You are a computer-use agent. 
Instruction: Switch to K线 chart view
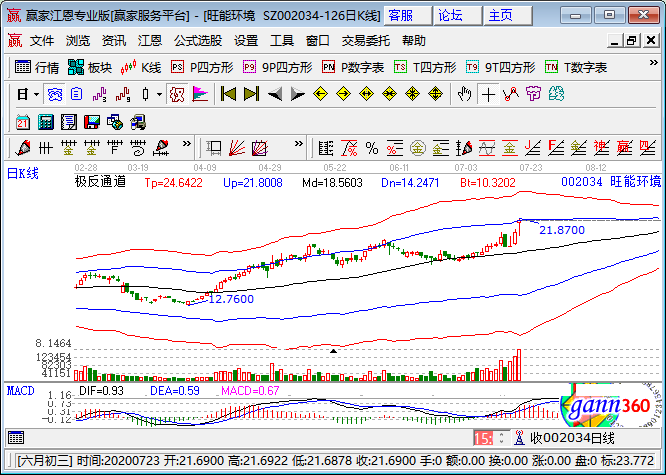click(141, 67)
